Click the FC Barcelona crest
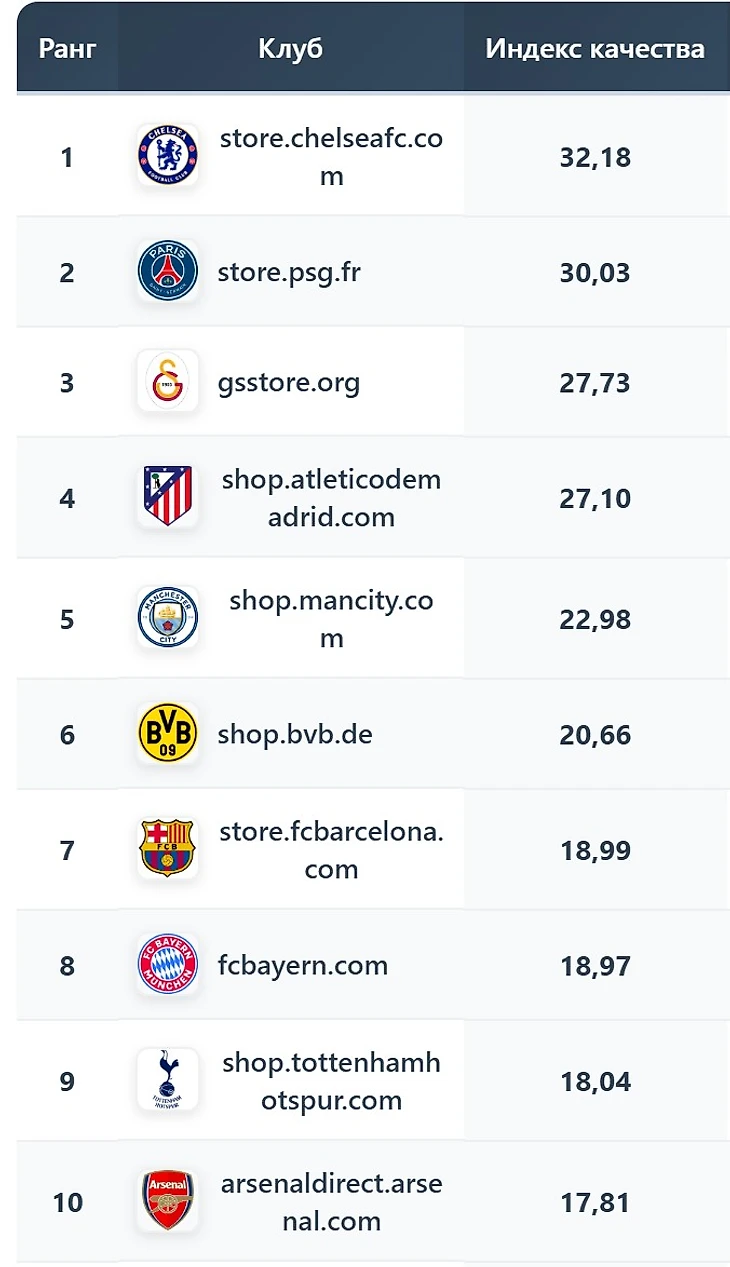Screen dimensions: 730x1267 click(x=168, y=850)
